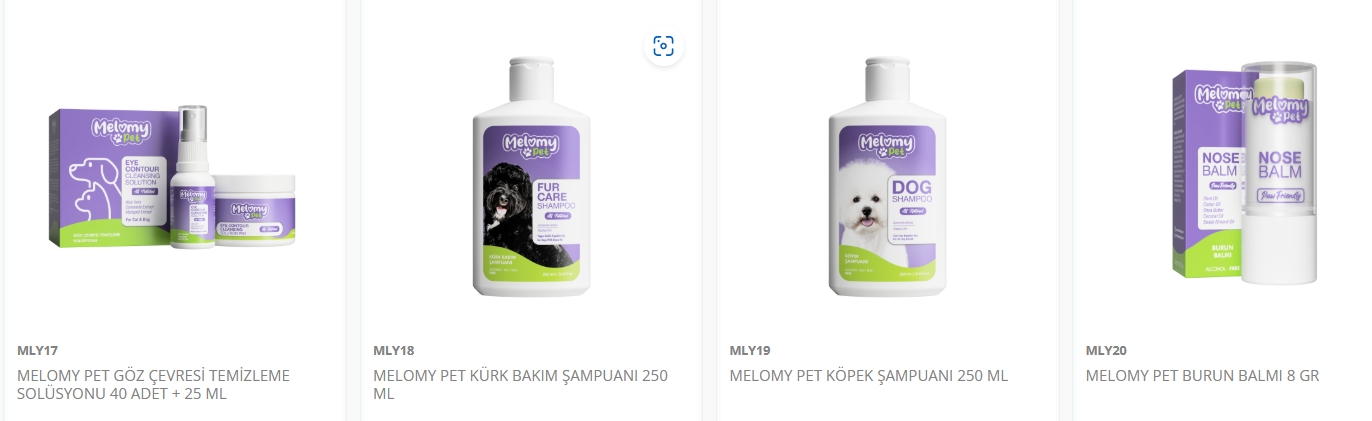Select product code MLY18
Image resolution: width=1372 pixels, height=421 pixels.
point(393,351)
